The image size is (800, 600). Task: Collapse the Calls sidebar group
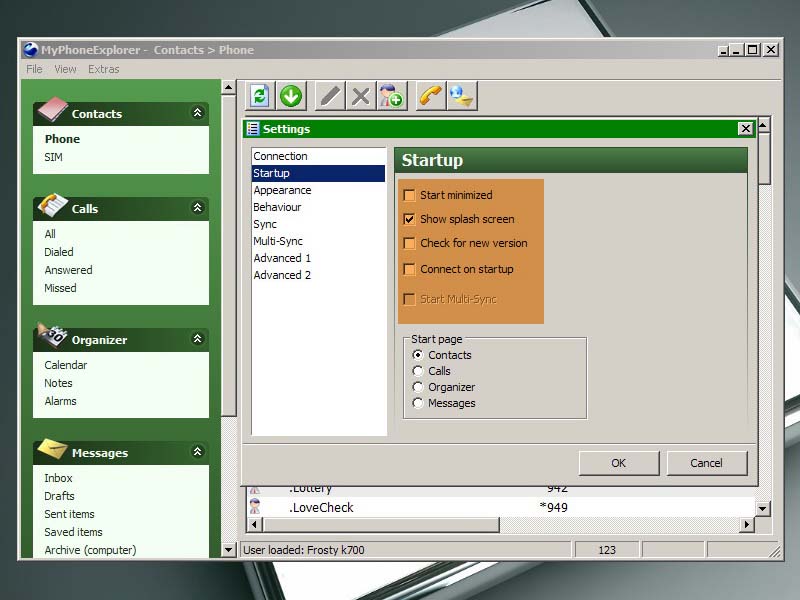tap(197, 208)
